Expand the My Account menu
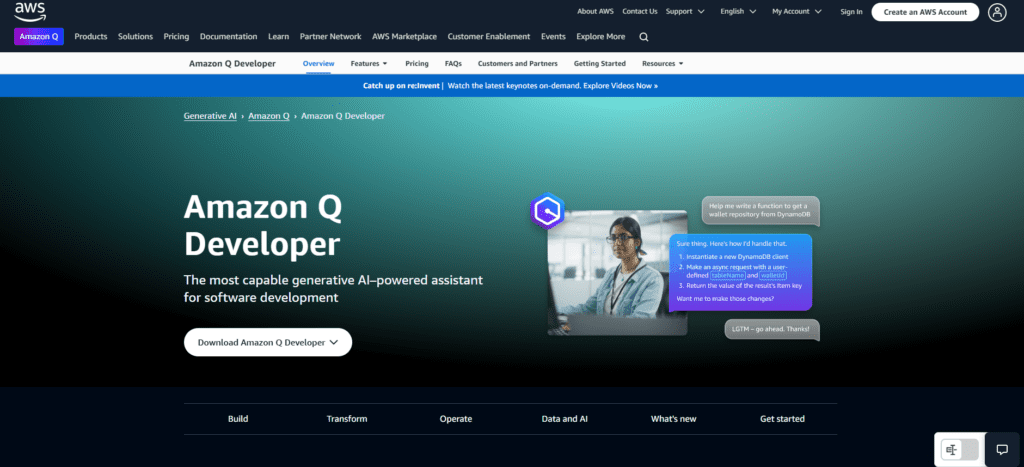Viewport: 1024px width, 467px height. tap(797, 11)
